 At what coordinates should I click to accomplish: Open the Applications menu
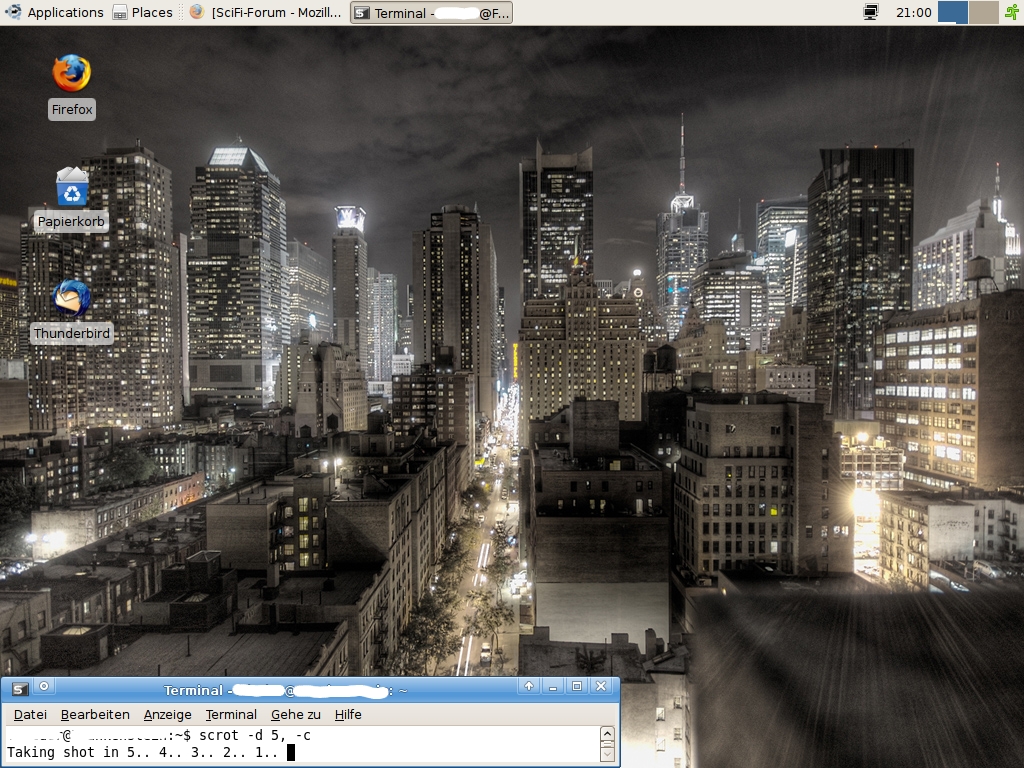click(x=55, y=12)
